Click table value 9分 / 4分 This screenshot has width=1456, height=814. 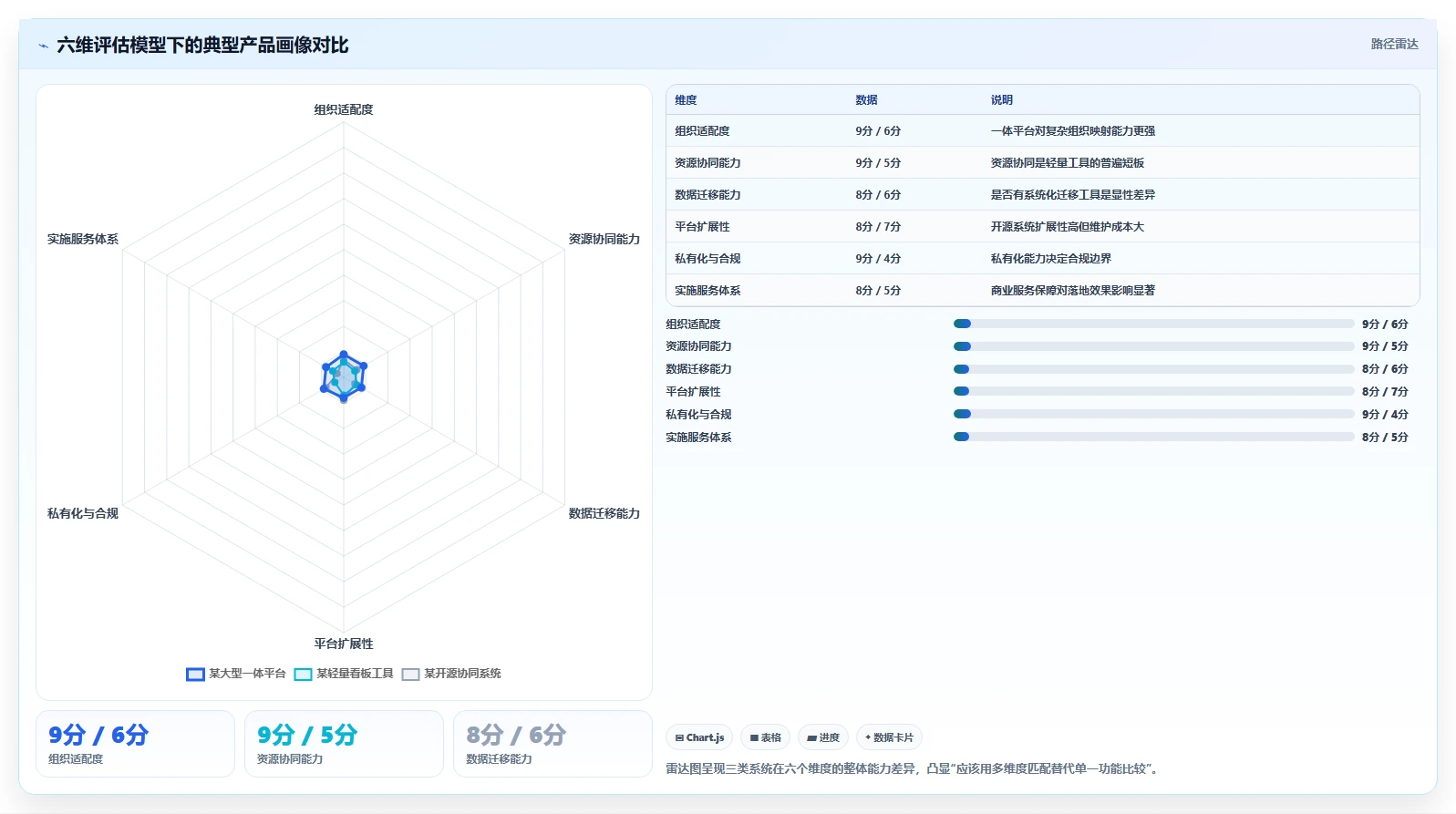[x=878, y=259]
